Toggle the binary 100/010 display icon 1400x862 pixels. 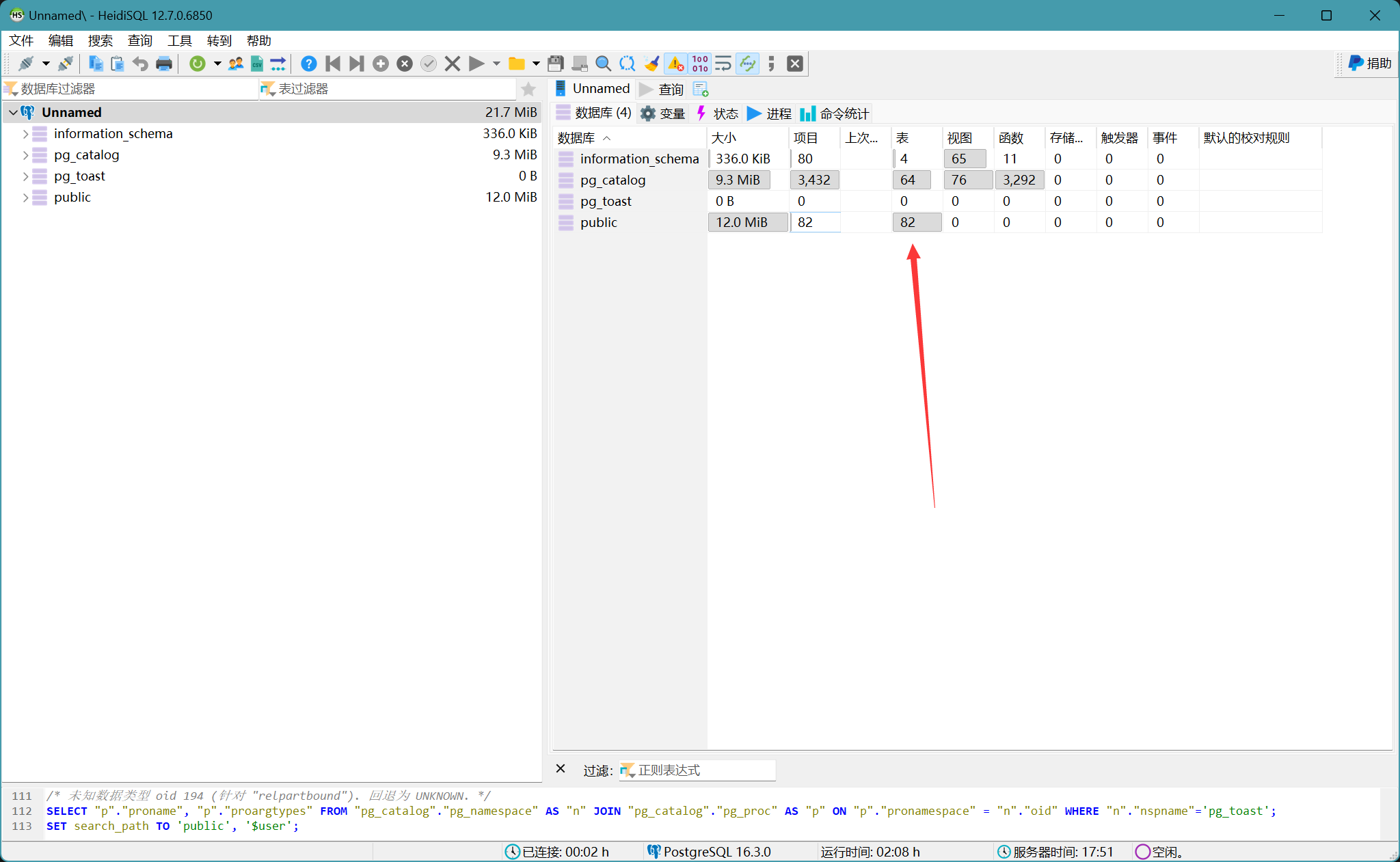[x=700, y=64]
